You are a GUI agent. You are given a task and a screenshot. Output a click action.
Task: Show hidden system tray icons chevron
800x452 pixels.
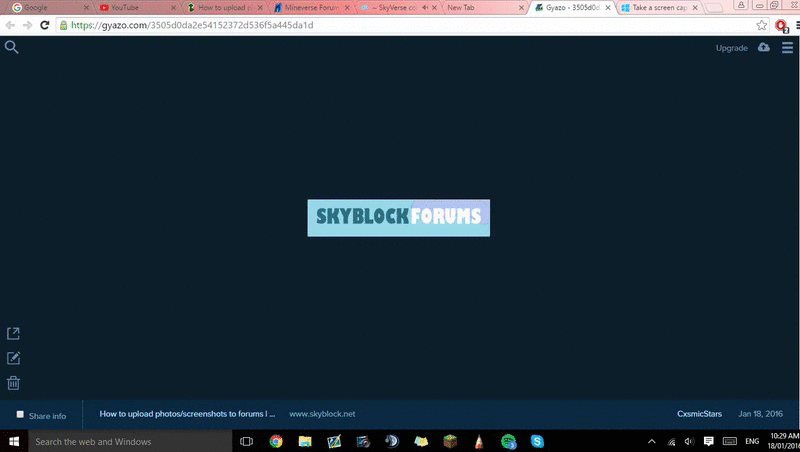pyautogui.click(x=652, y=441)
